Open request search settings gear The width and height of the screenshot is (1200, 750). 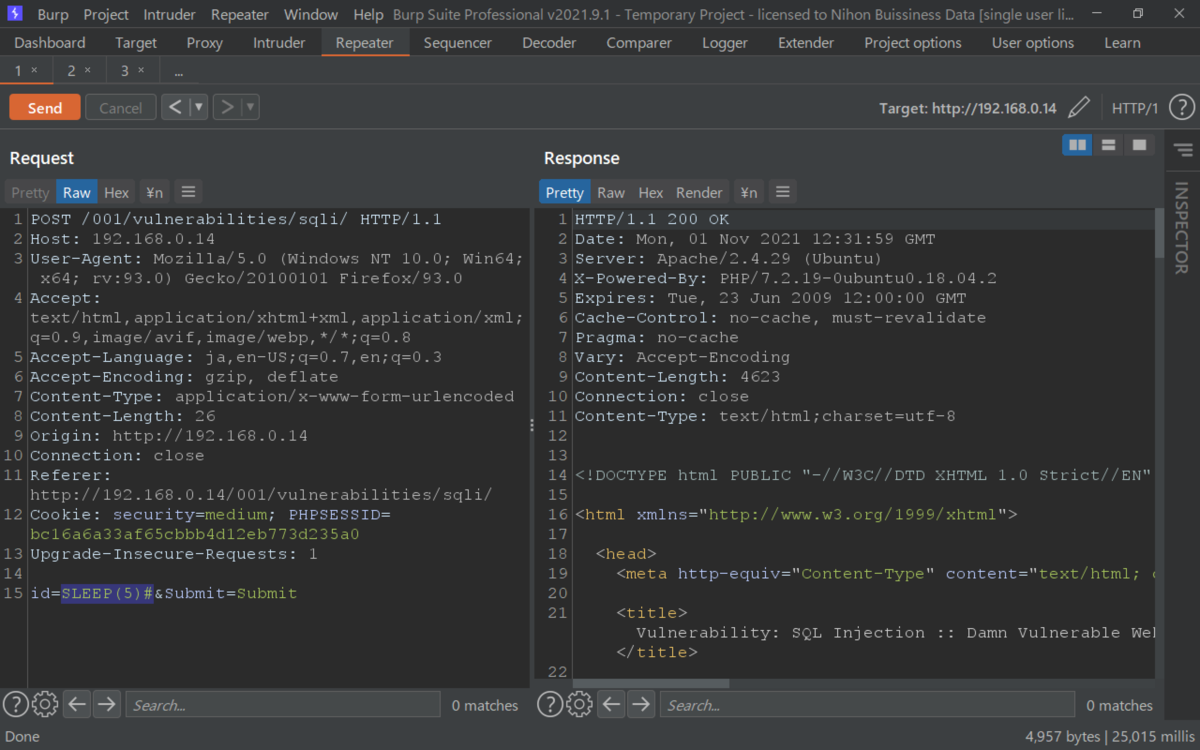coord(45,704)
